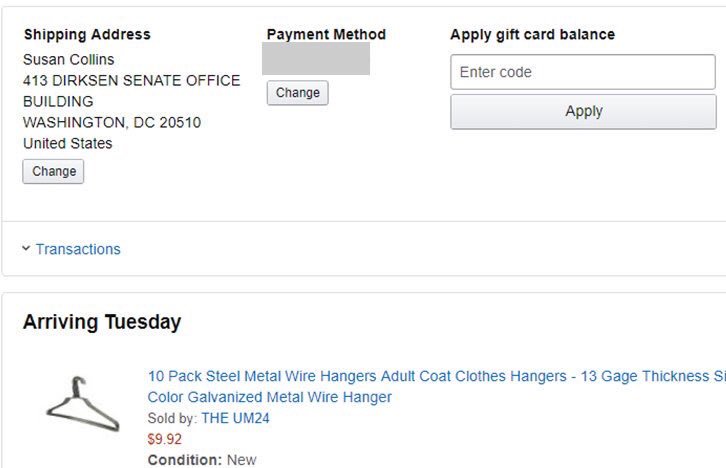Click the United States country line

coord(68,143)
